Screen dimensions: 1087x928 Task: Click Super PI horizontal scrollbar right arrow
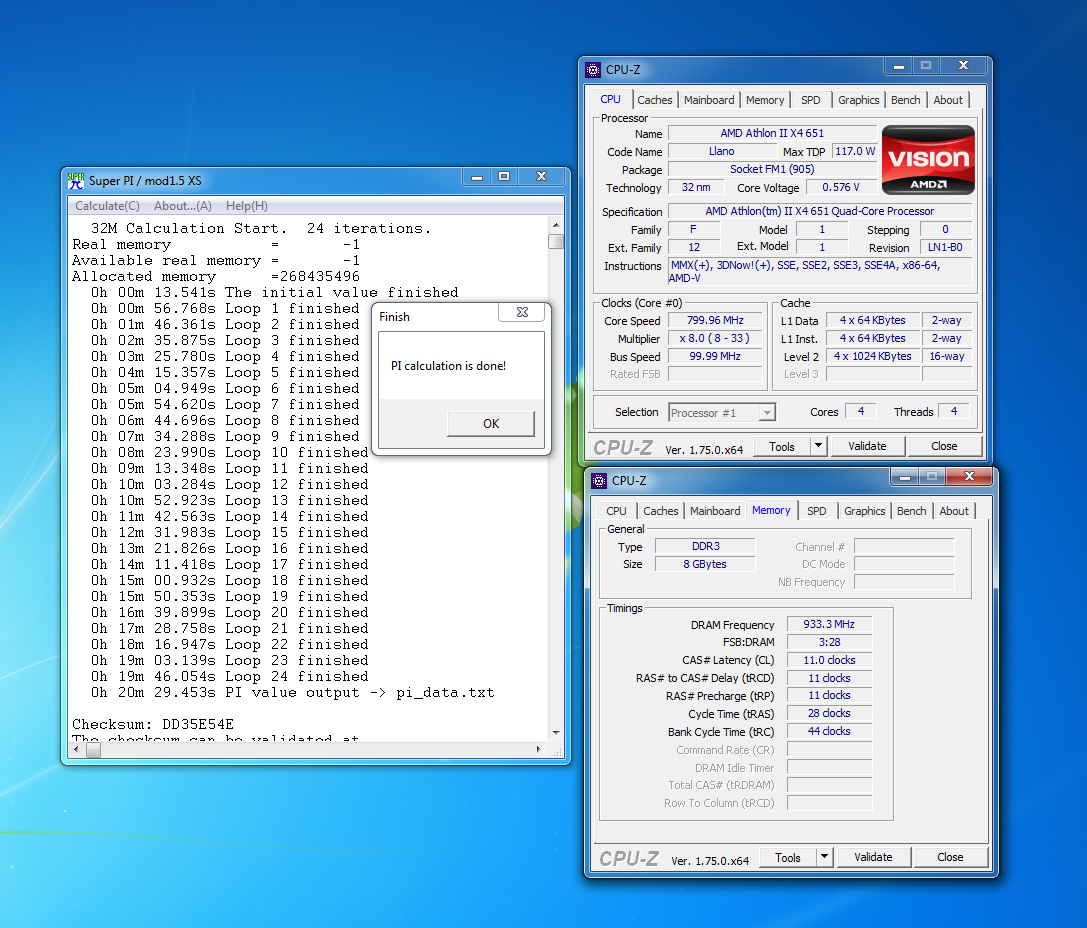[539, 750]
